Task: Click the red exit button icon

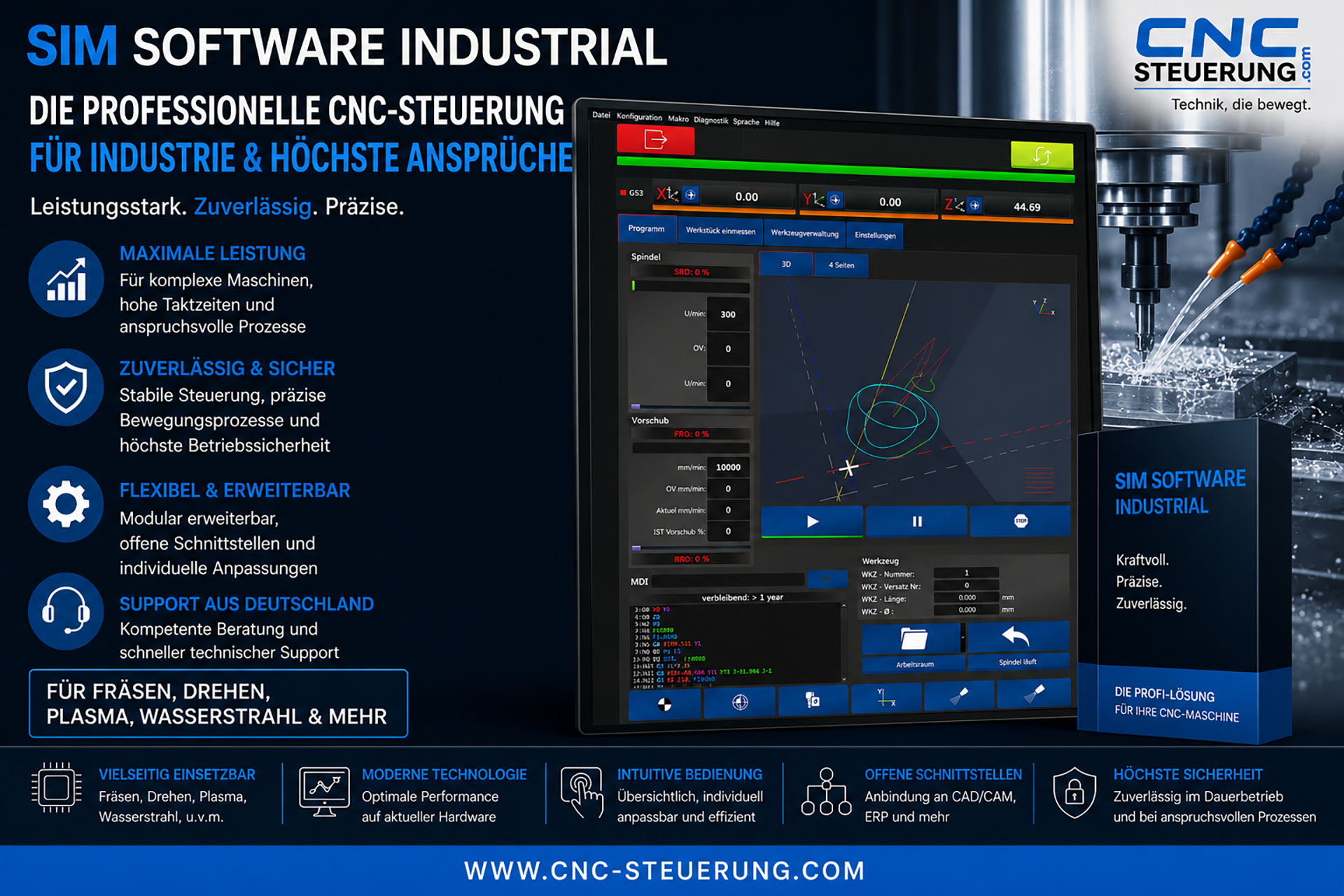Action: [x=655, y=140]
